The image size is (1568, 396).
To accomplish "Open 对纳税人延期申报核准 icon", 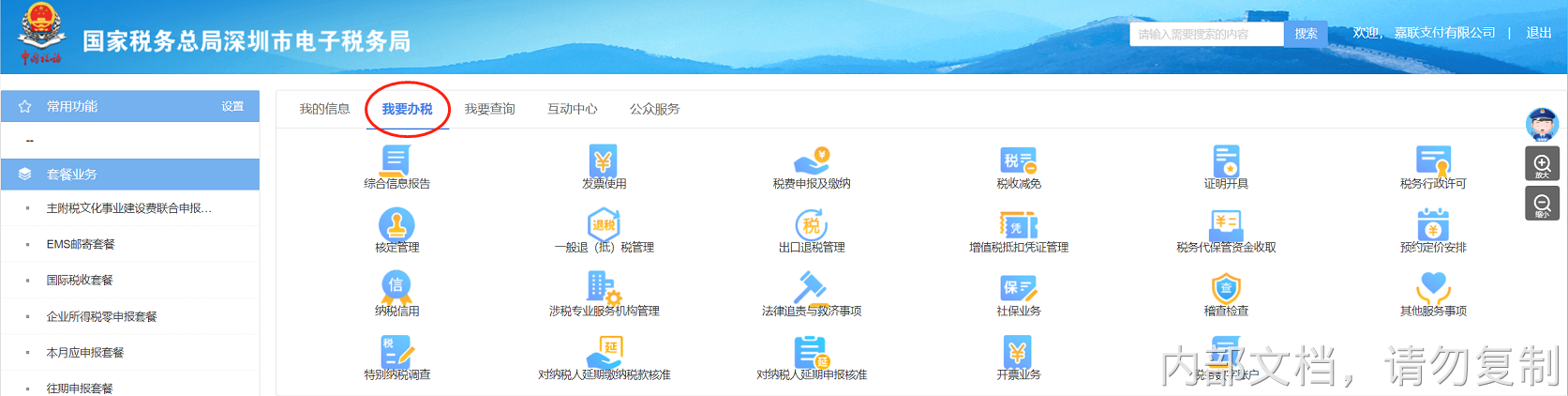I will [x=811, y=350].
